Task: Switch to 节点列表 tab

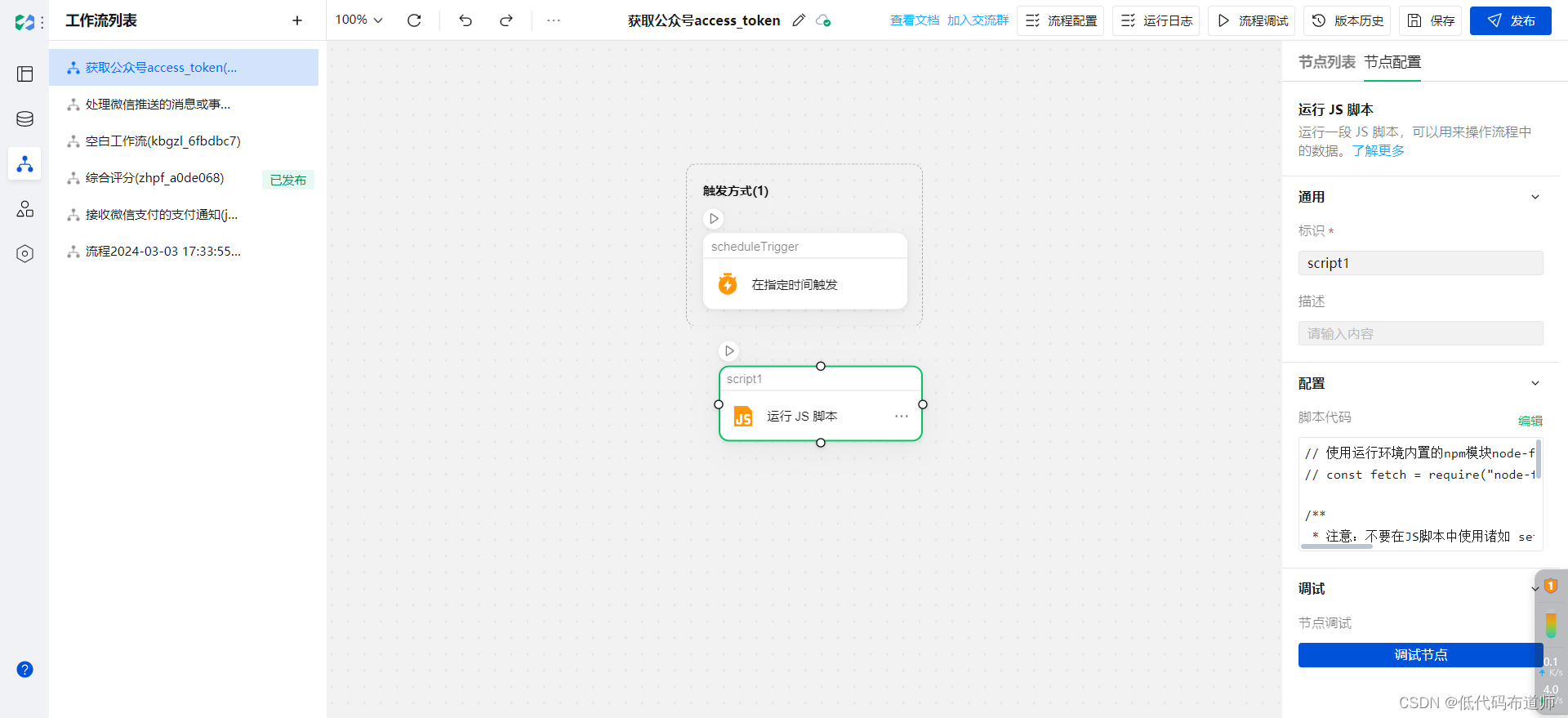Action: [x=1327, y=62]
